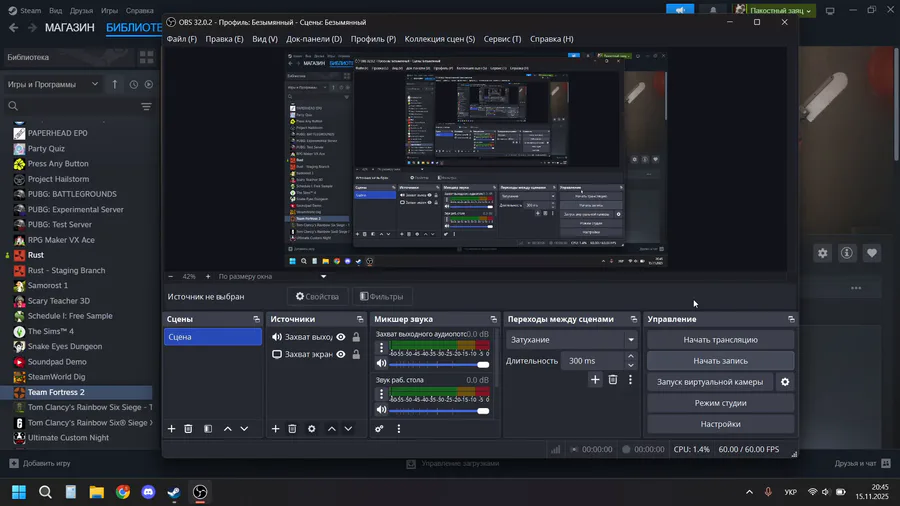This screenshot has width=900, height=506.
Task: Open options dots for Захват выходного аудиопотока
Action: pyautogui.click(x=381, y=347)
